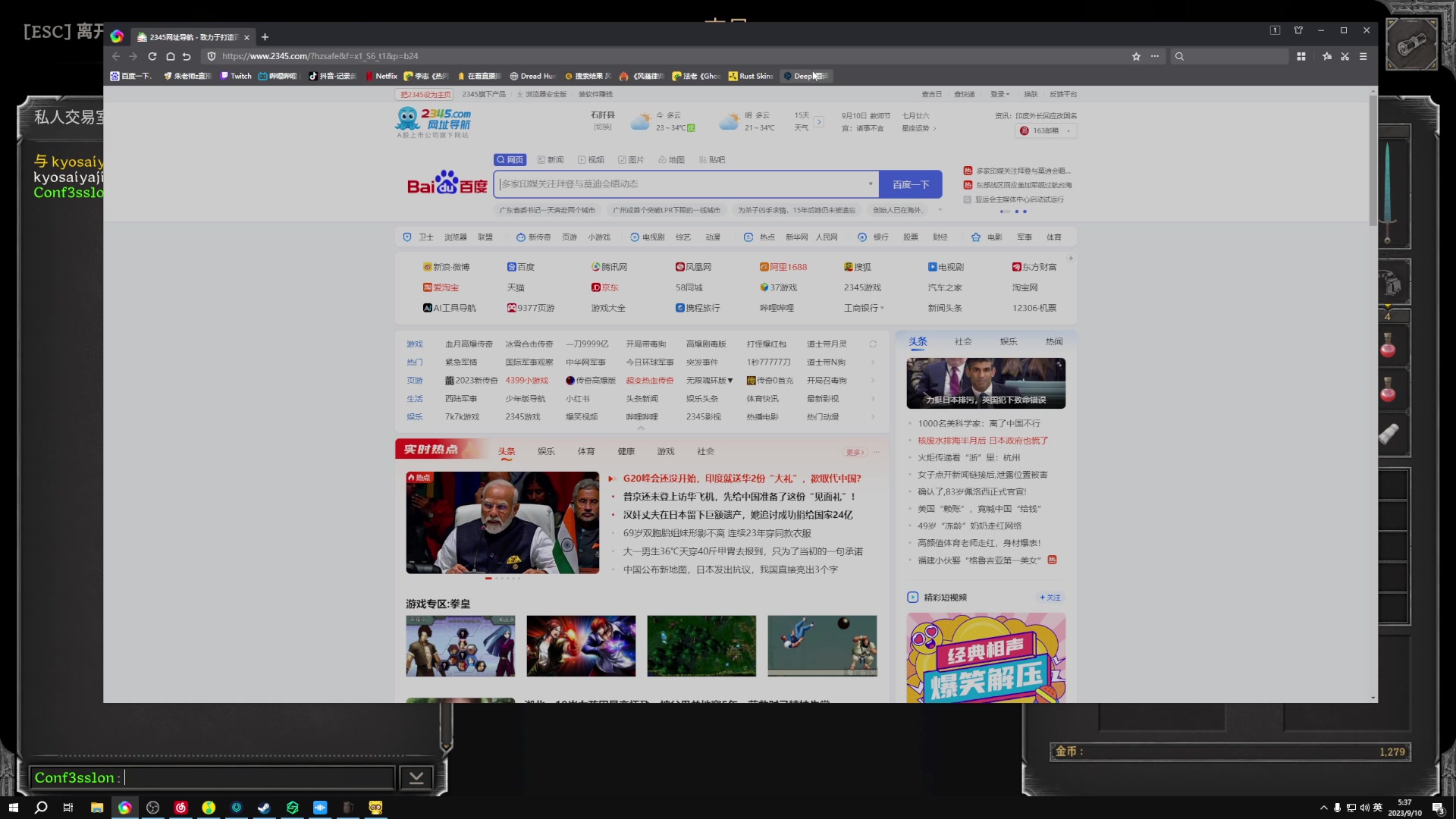The width and height of the screenshot is (1456, 819).
Task: Open the 腾讯网 site link
Action: [x=609, y=267]
